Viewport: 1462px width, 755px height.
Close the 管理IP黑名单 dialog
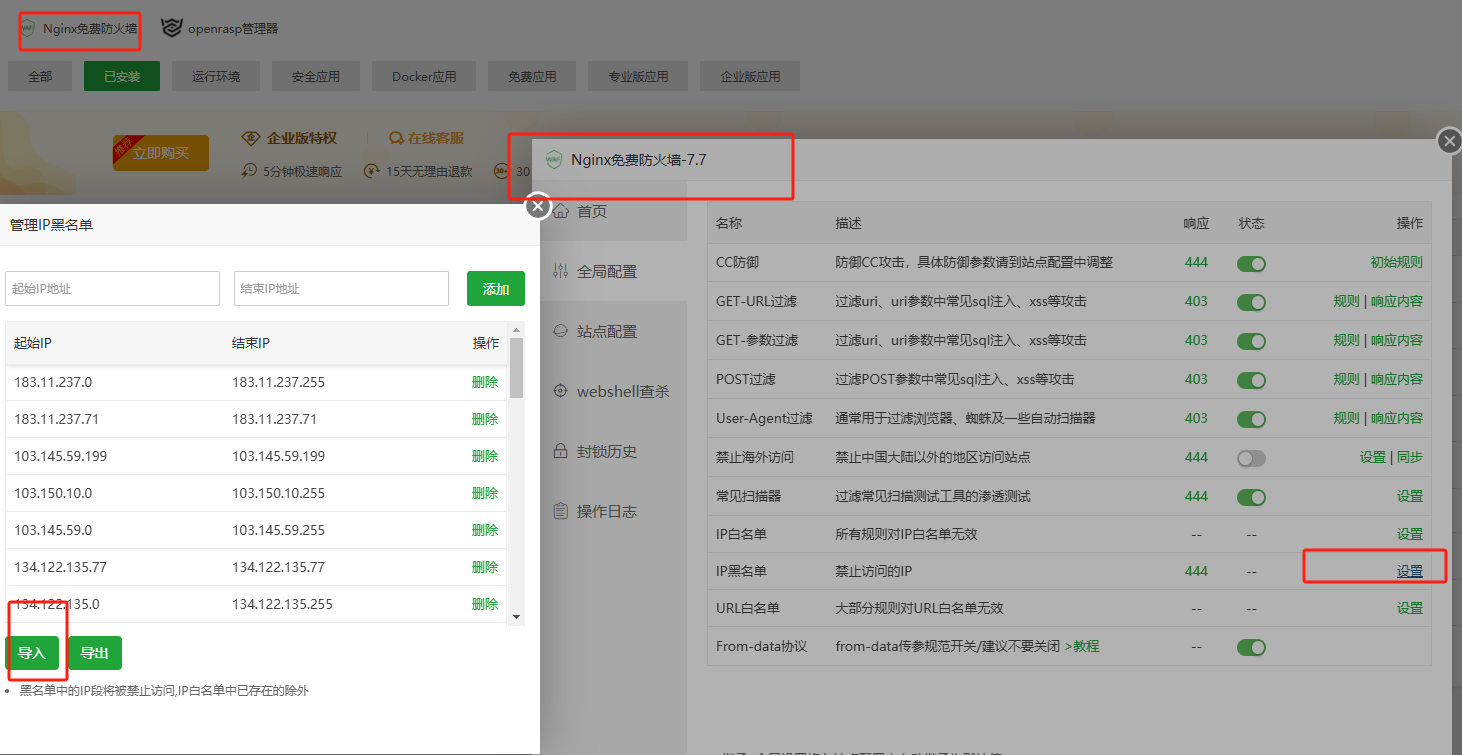point(538,206)
